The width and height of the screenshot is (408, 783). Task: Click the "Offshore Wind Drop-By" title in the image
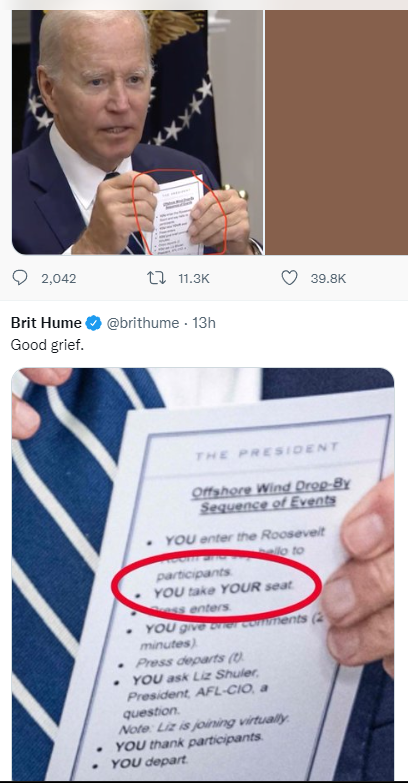[271, 488]
